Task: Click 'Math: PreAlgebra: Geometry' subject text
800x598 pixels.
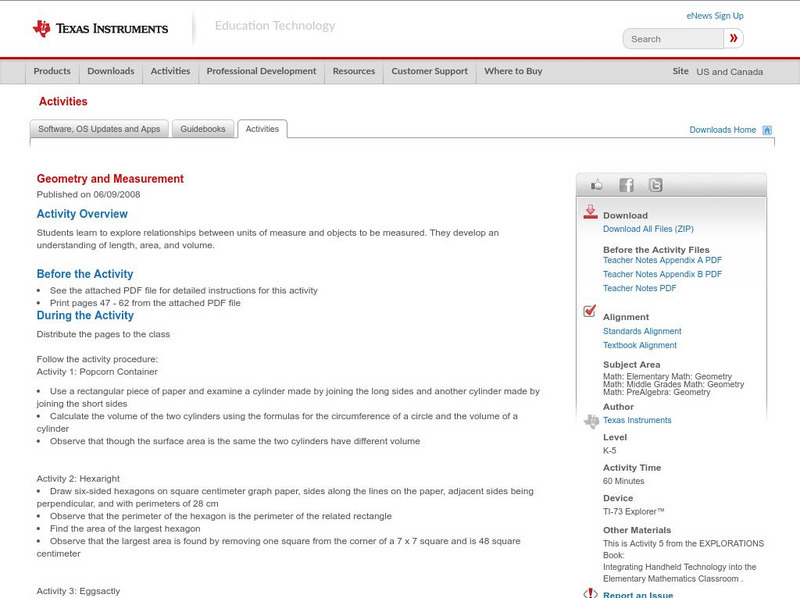Action: pyautogui.click(x=656, y=392)
